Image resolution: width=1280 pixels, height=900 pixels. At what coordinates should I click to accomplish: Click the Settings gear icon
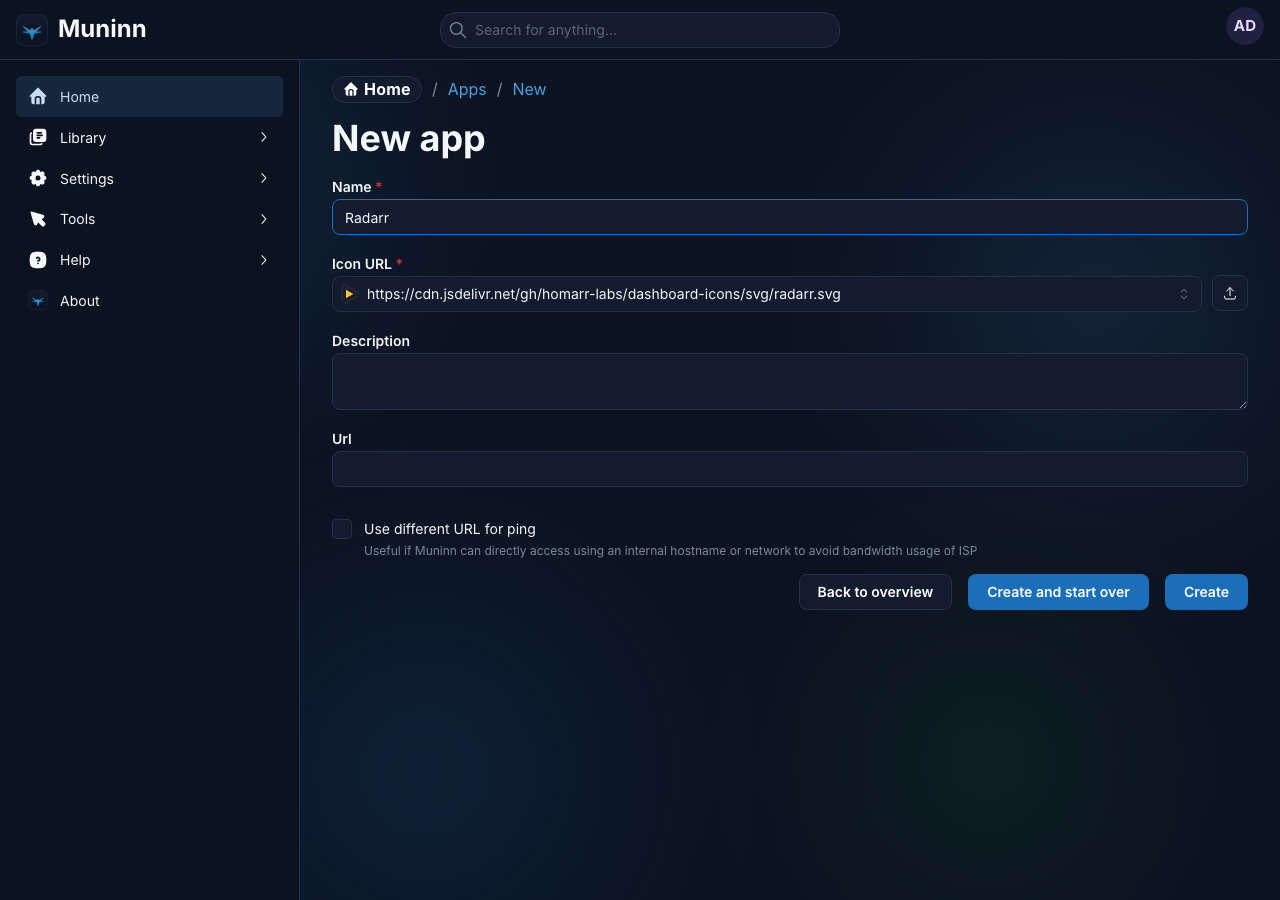38,178
